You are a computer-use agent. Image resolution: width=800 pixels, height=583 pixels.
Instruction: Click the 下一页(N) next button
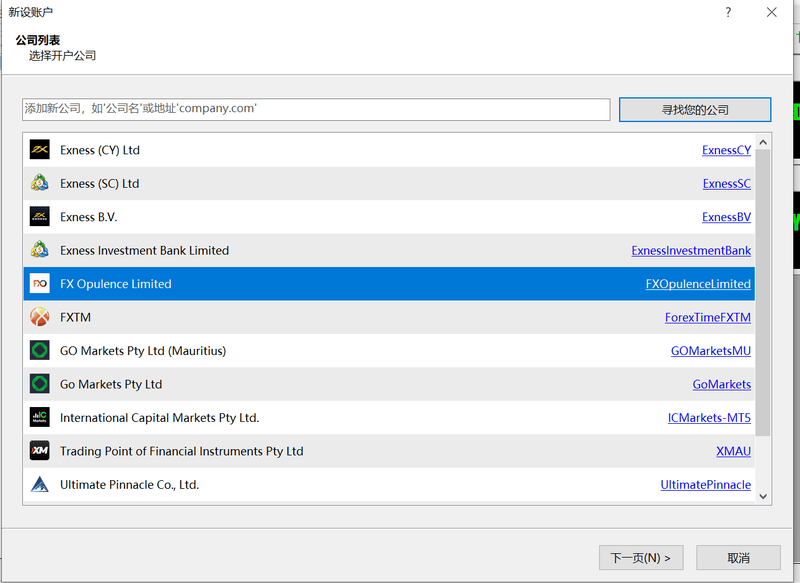coord(640,557)
